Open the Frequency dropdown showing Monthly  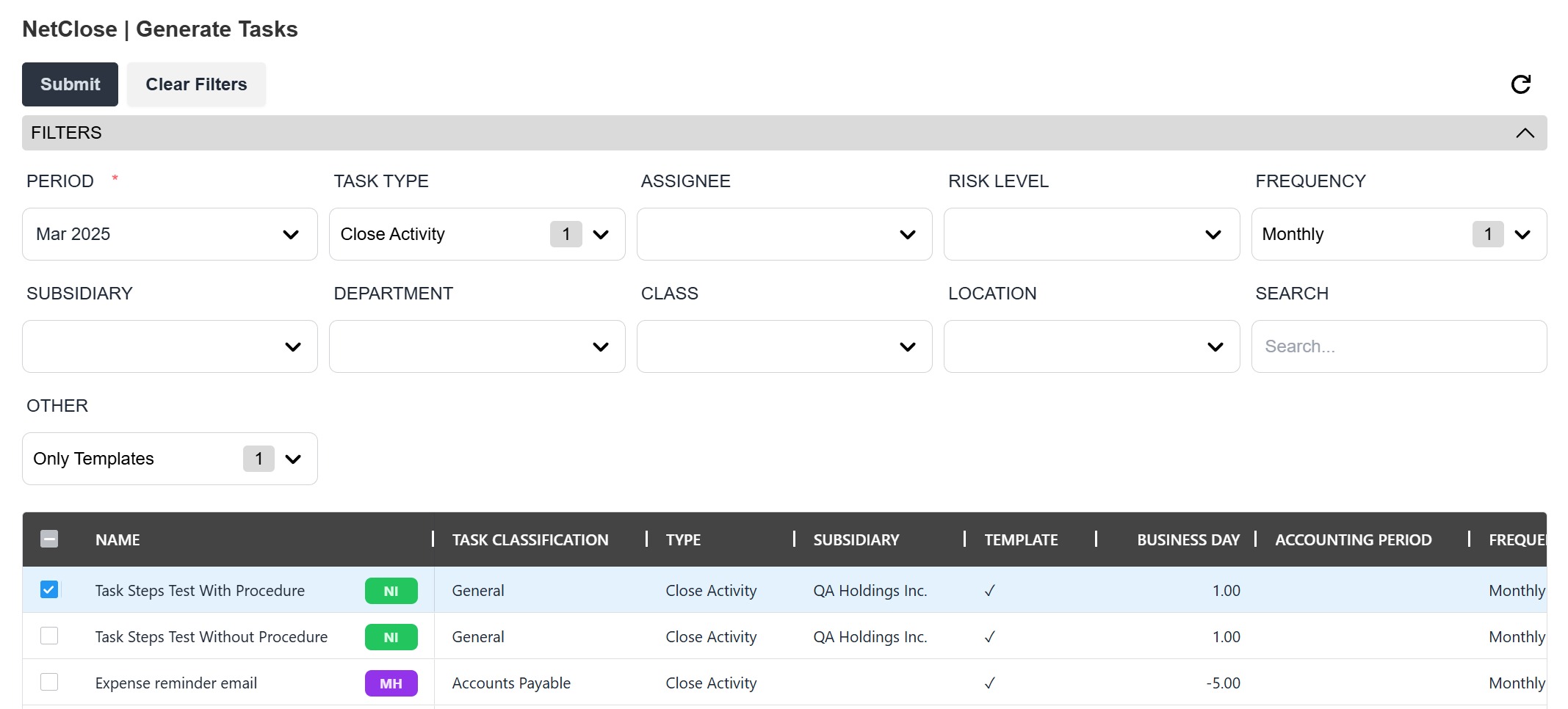click(1399, 234)
